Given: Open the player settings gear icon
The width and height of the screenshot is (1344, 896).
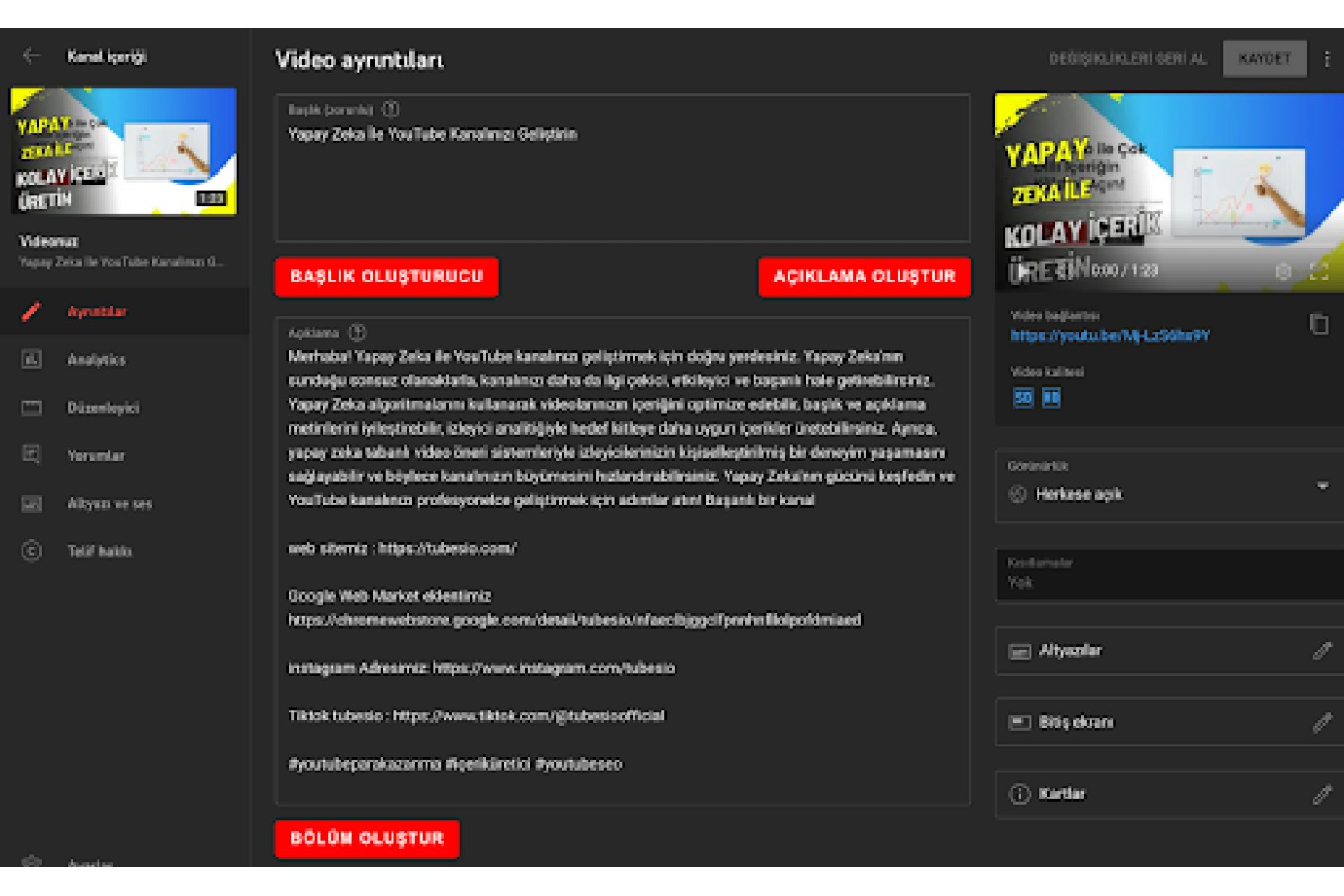Looking at the screenshot, I should tap(1283, 271).
